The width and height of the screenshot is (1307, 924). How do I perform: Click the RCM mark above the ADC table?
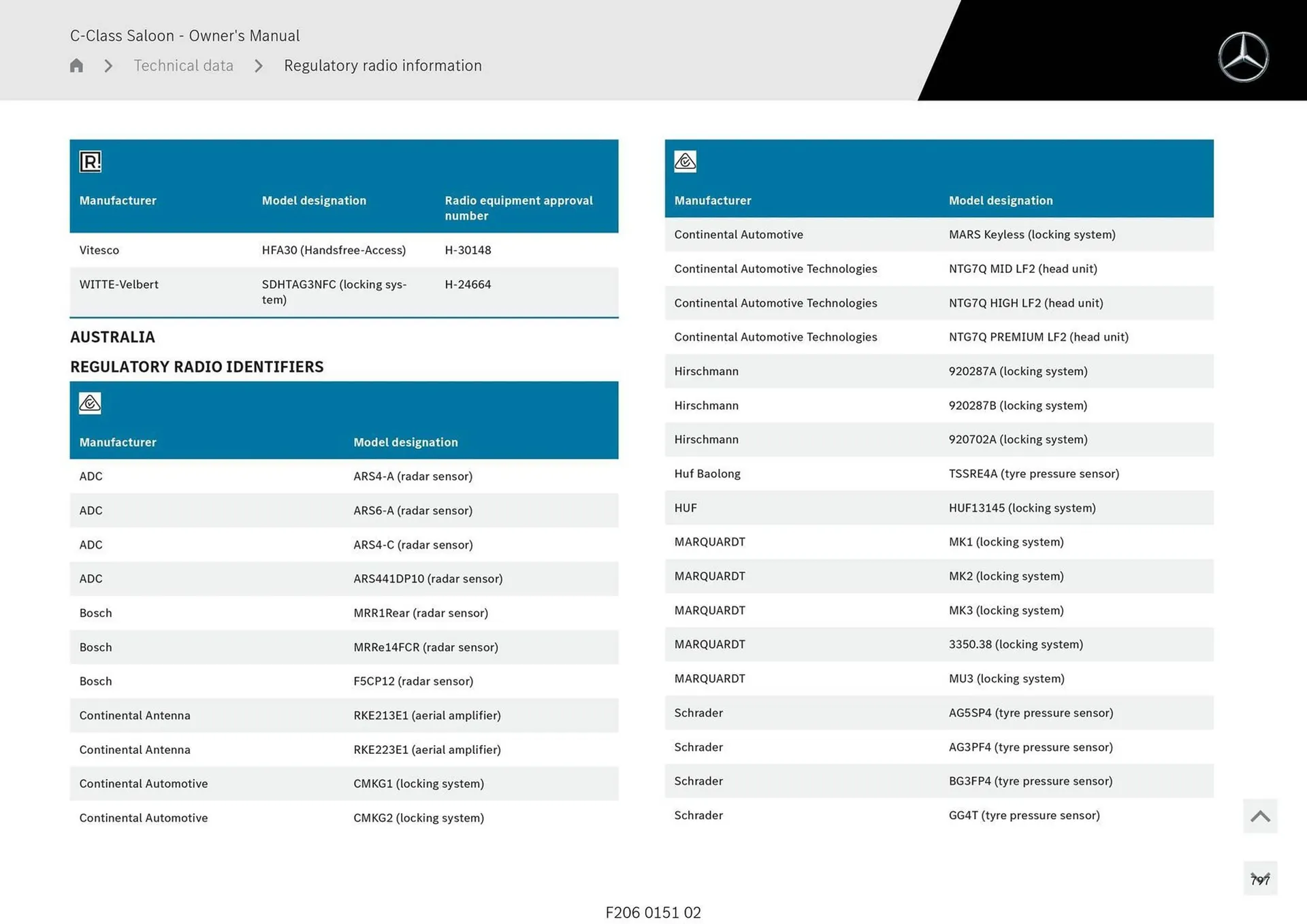(x=90, y=403)
